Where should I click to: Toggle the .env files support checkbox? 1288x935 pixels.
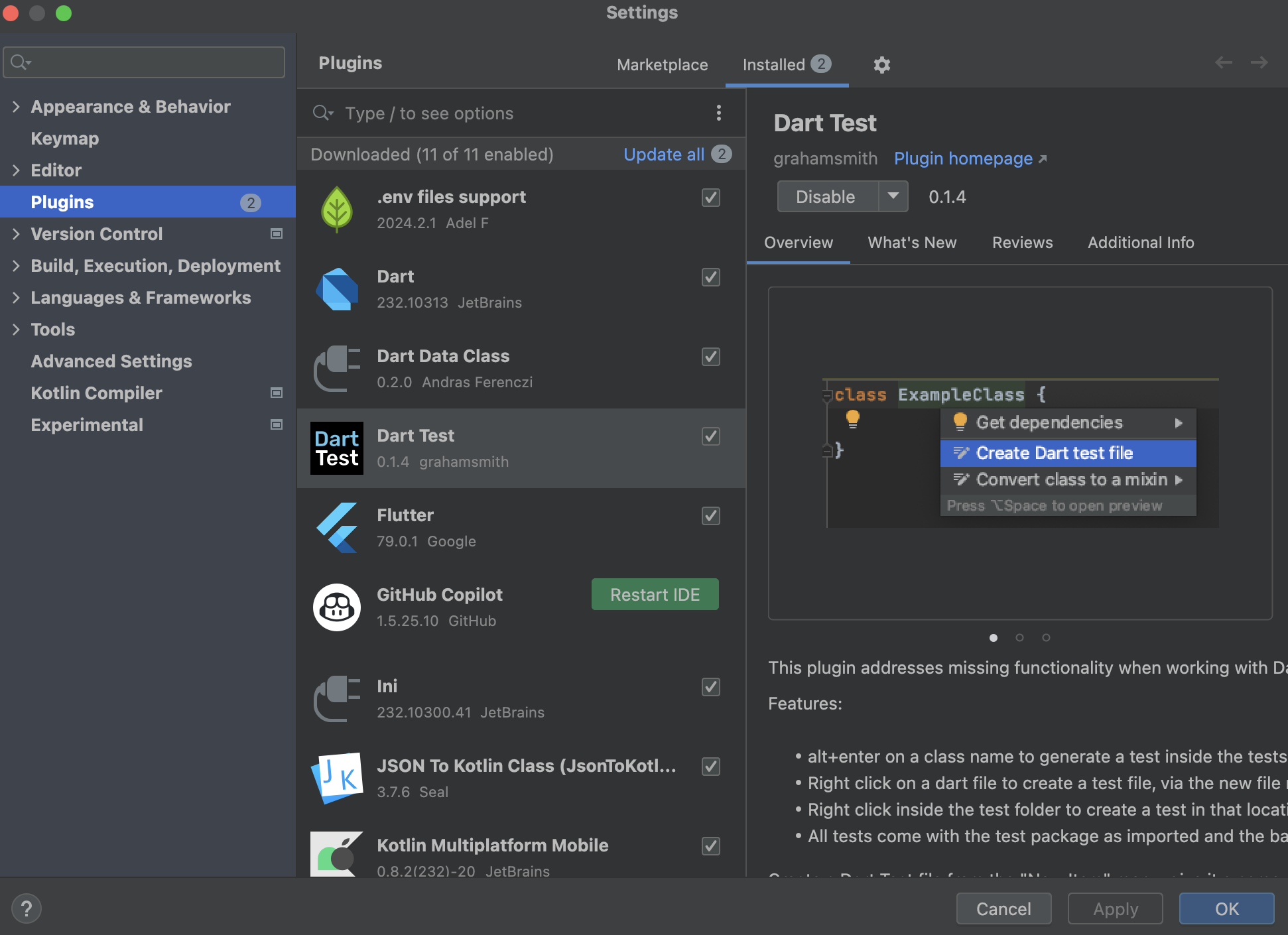(x=711, y=198)
